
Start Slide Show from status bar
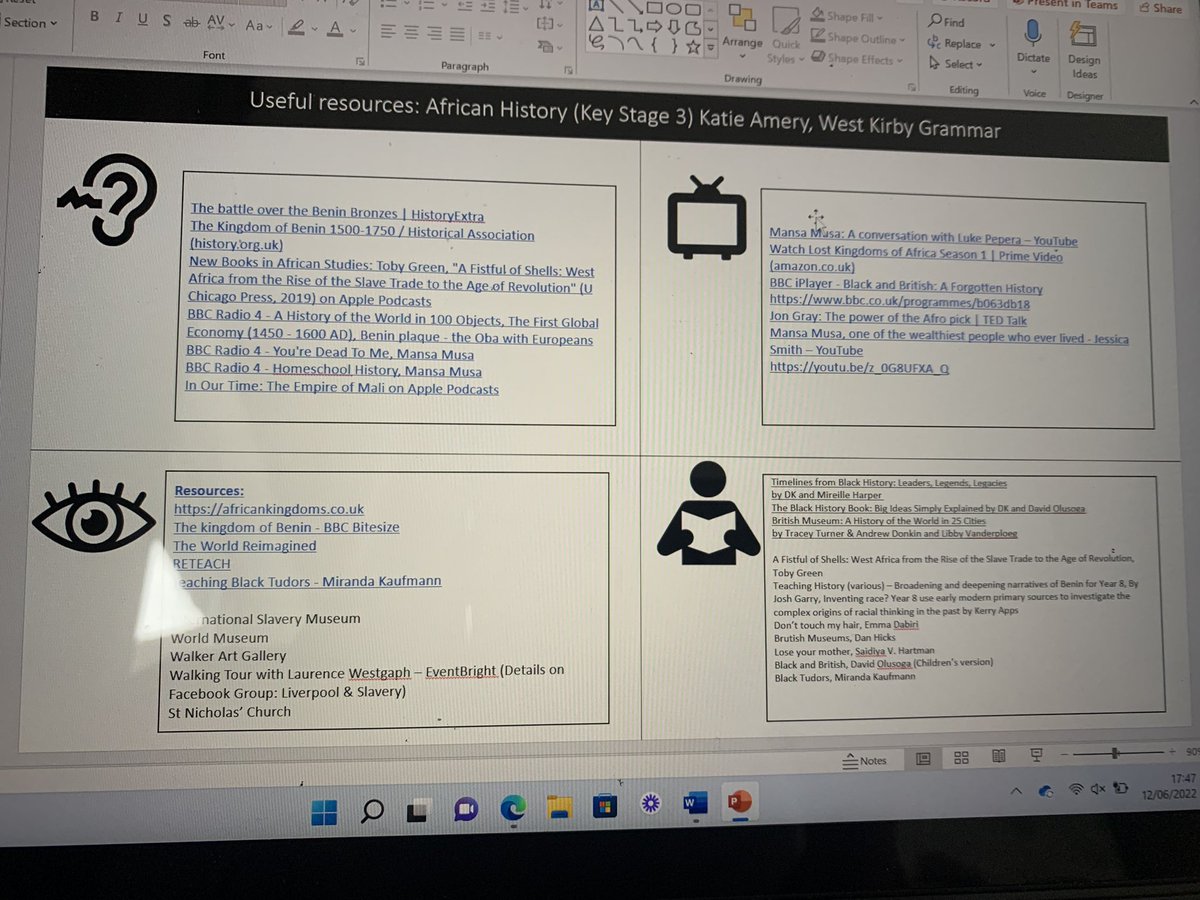(x=1036, y=754)
